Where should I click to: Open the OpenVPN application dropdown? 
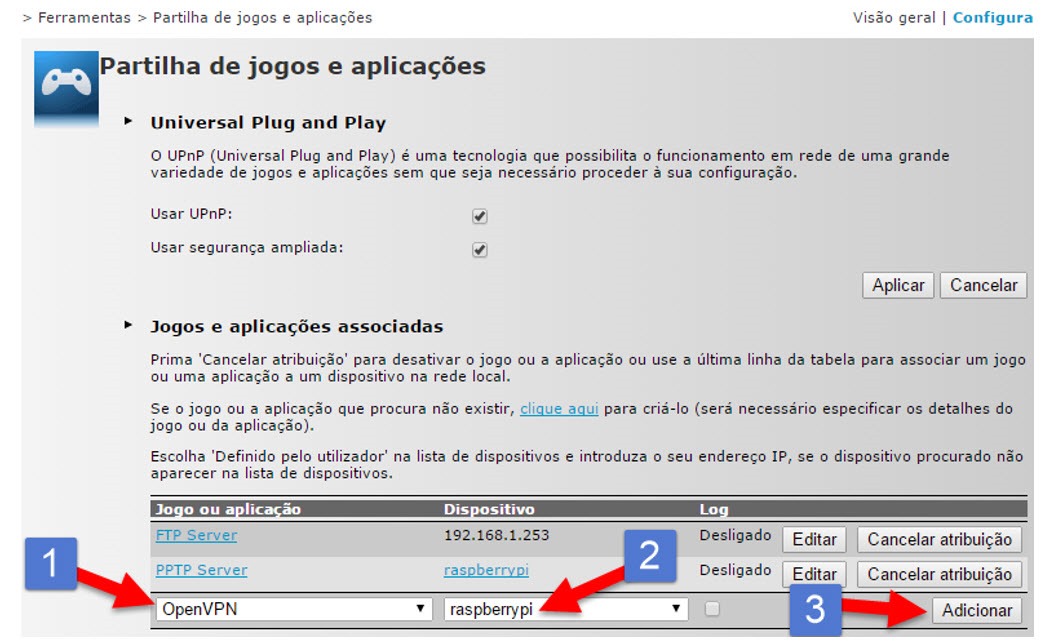[x=292, y=609]
